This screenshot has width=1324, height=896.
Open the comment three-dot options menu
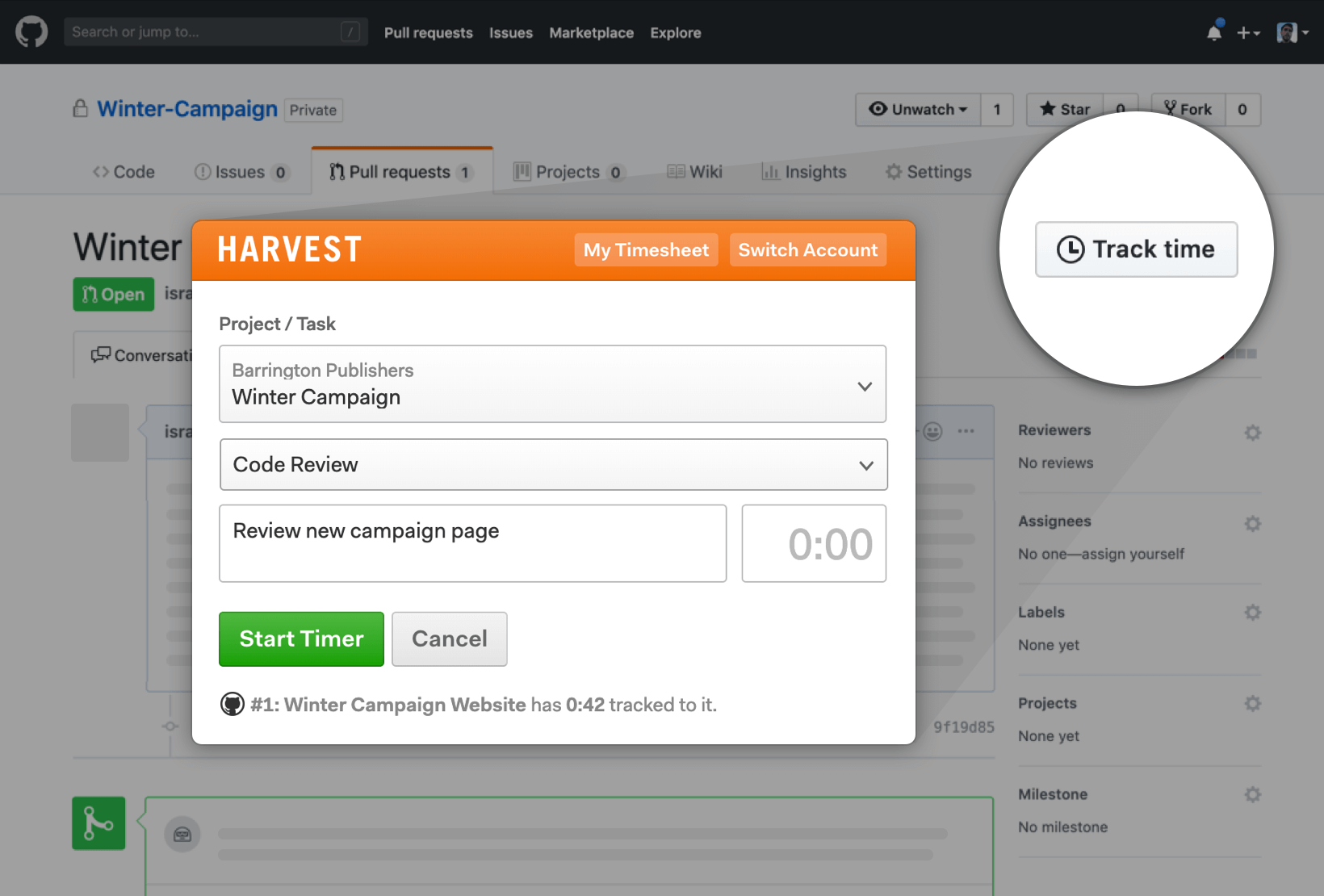[x=966, y=431]
